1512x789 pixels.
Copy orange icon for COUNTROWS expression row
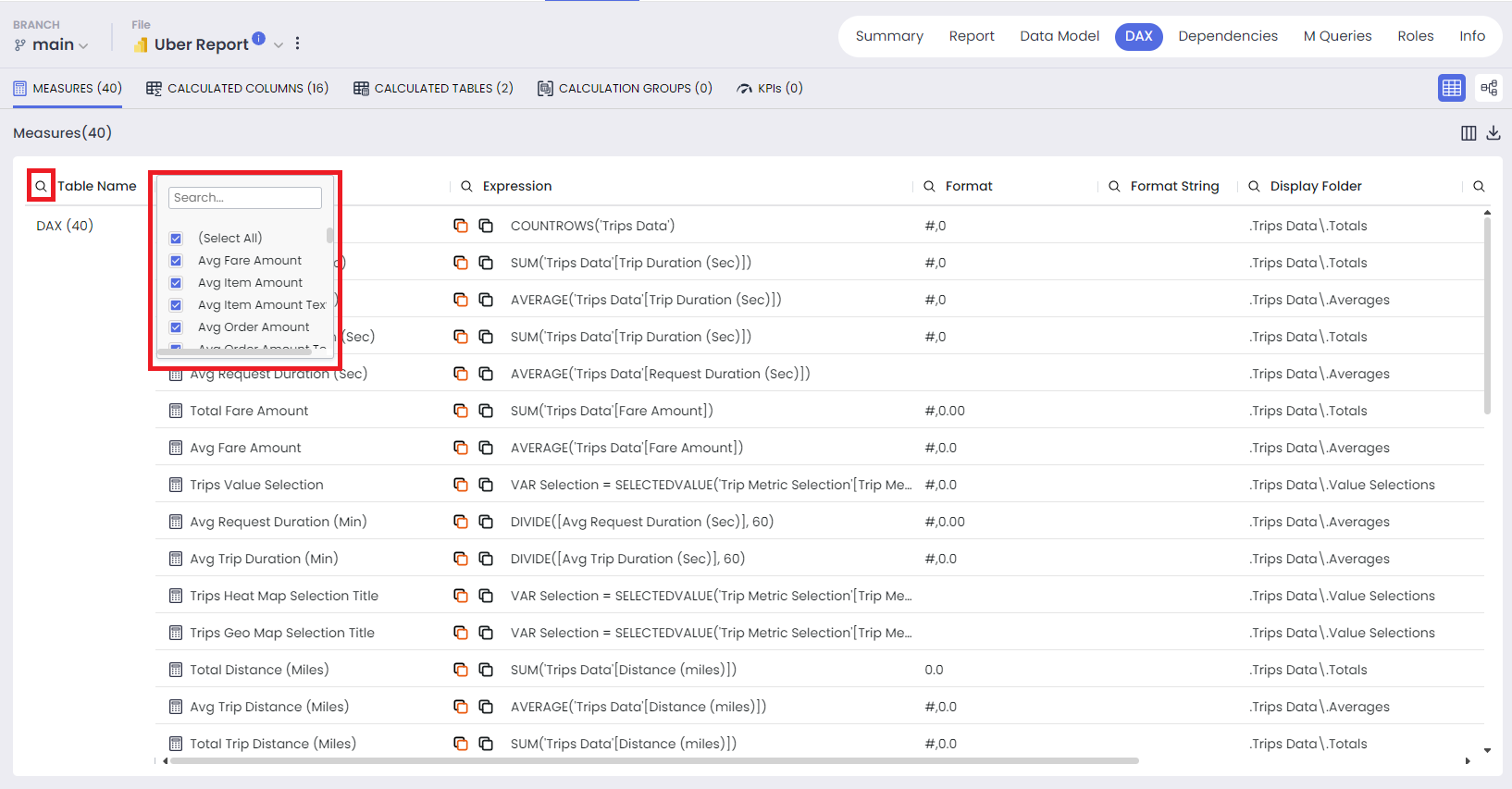point(460,226)
